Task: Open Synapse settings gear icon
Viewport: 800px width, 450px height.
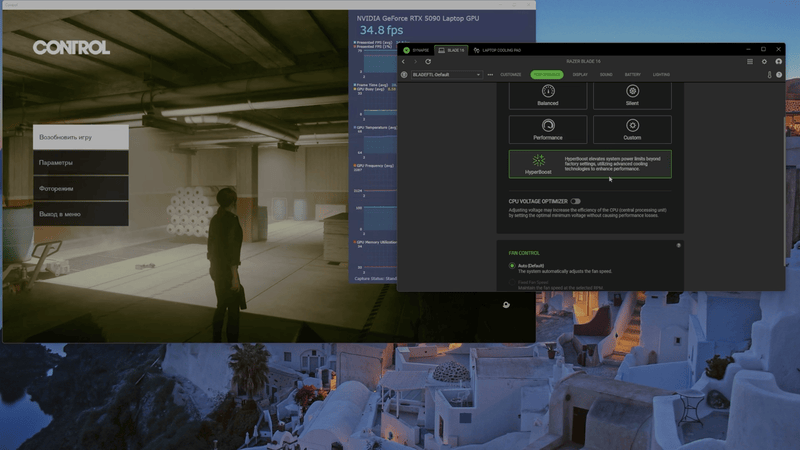Action: [x=764, y=62]
